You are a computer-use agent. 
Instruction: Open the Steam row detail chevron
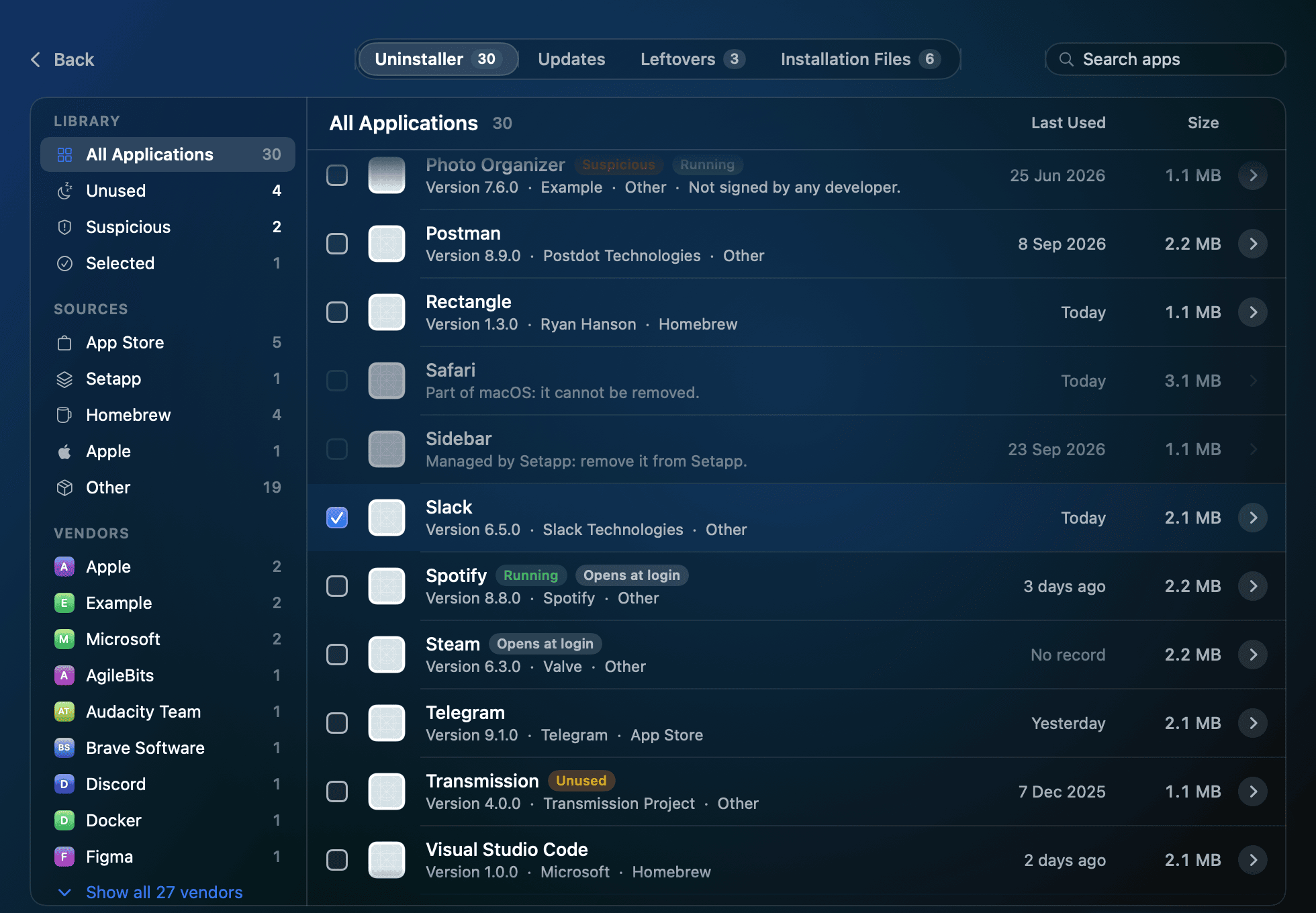coord(1253,655)
